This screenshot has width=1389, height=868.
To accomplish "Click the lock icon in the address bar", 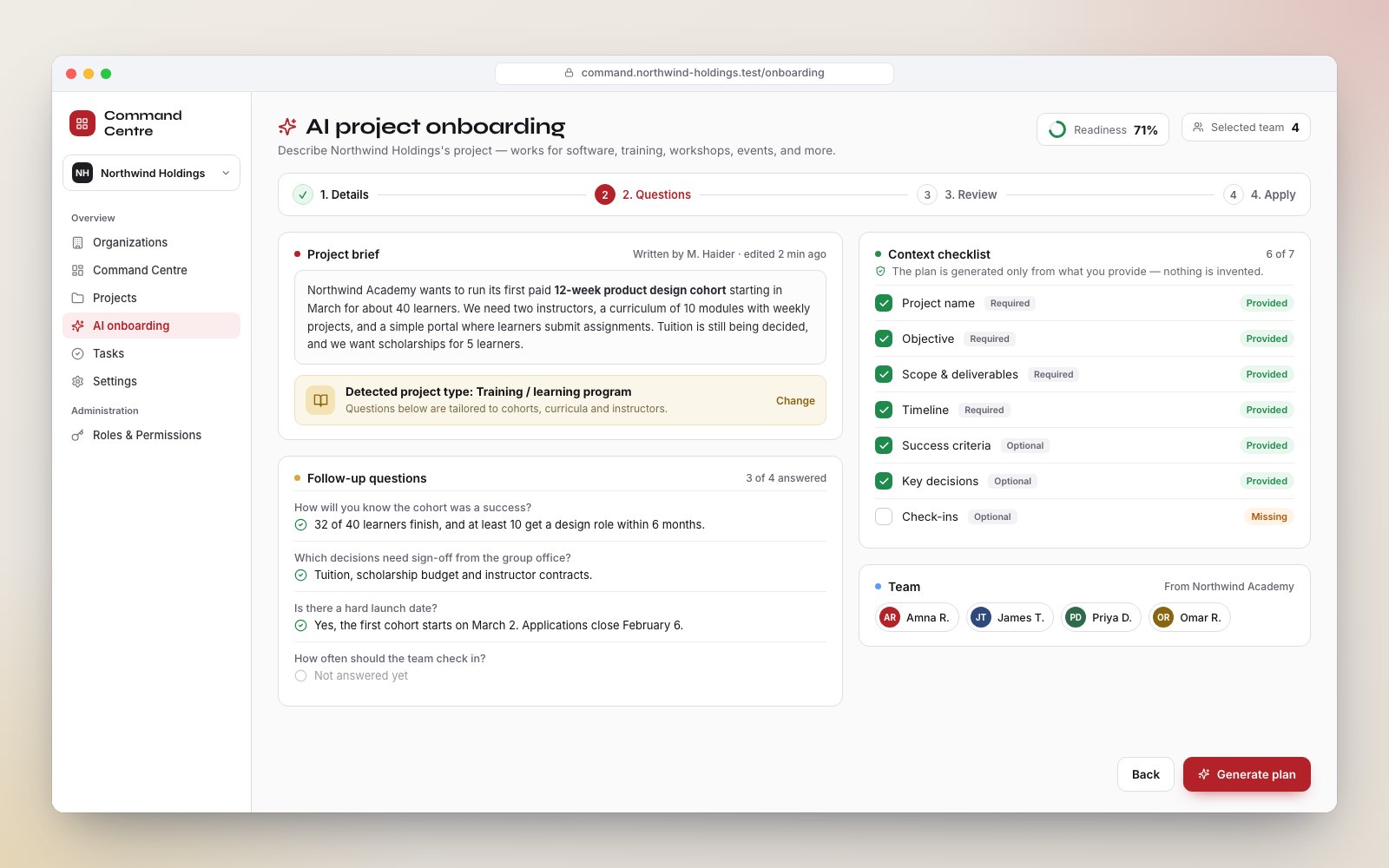I will pos(569,73).
